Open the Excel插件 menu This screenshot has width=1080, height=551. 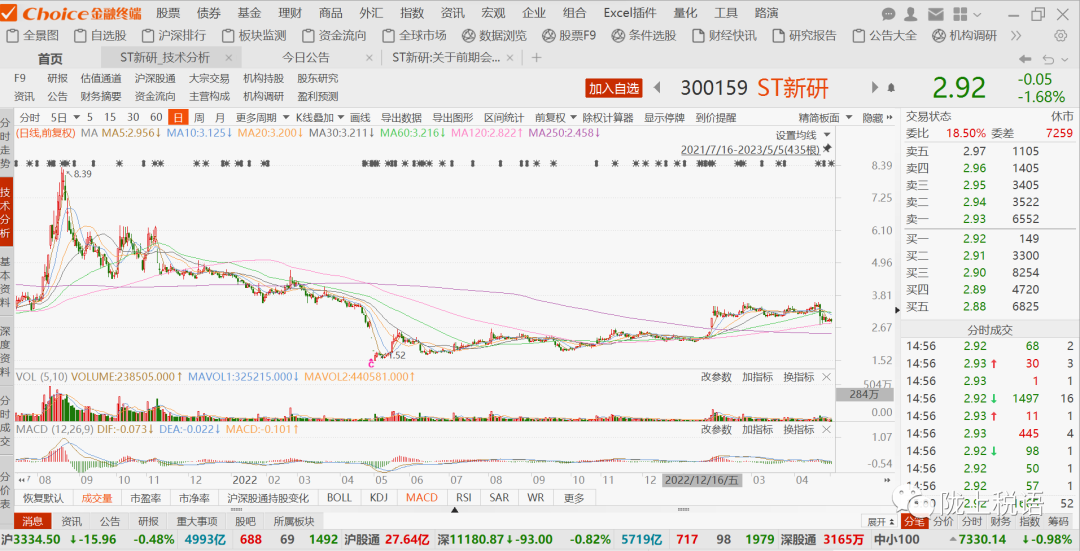(630, 13)
